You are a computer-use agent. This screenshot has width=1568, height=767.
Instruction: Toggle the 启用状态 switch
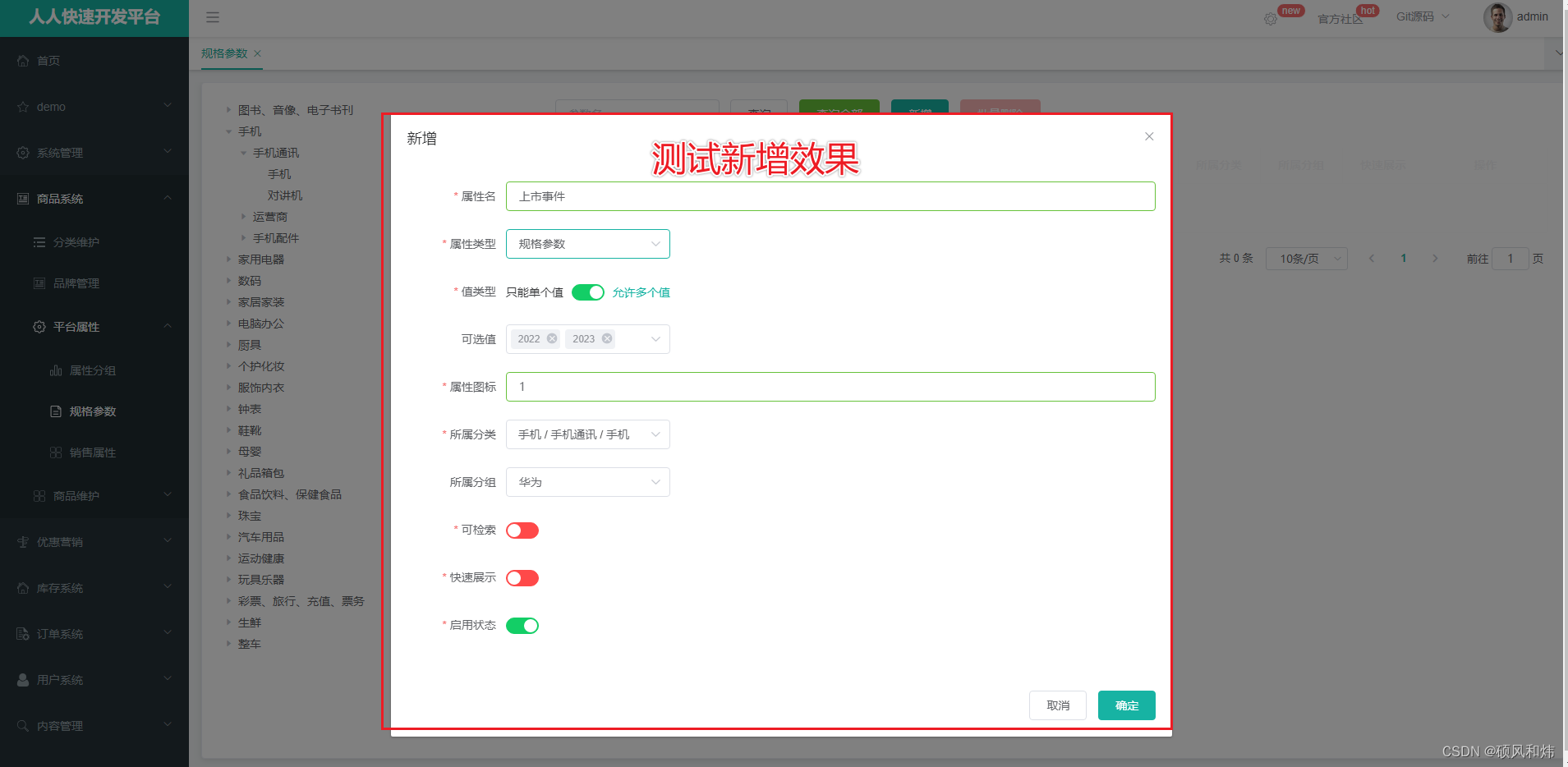[522, 626]
